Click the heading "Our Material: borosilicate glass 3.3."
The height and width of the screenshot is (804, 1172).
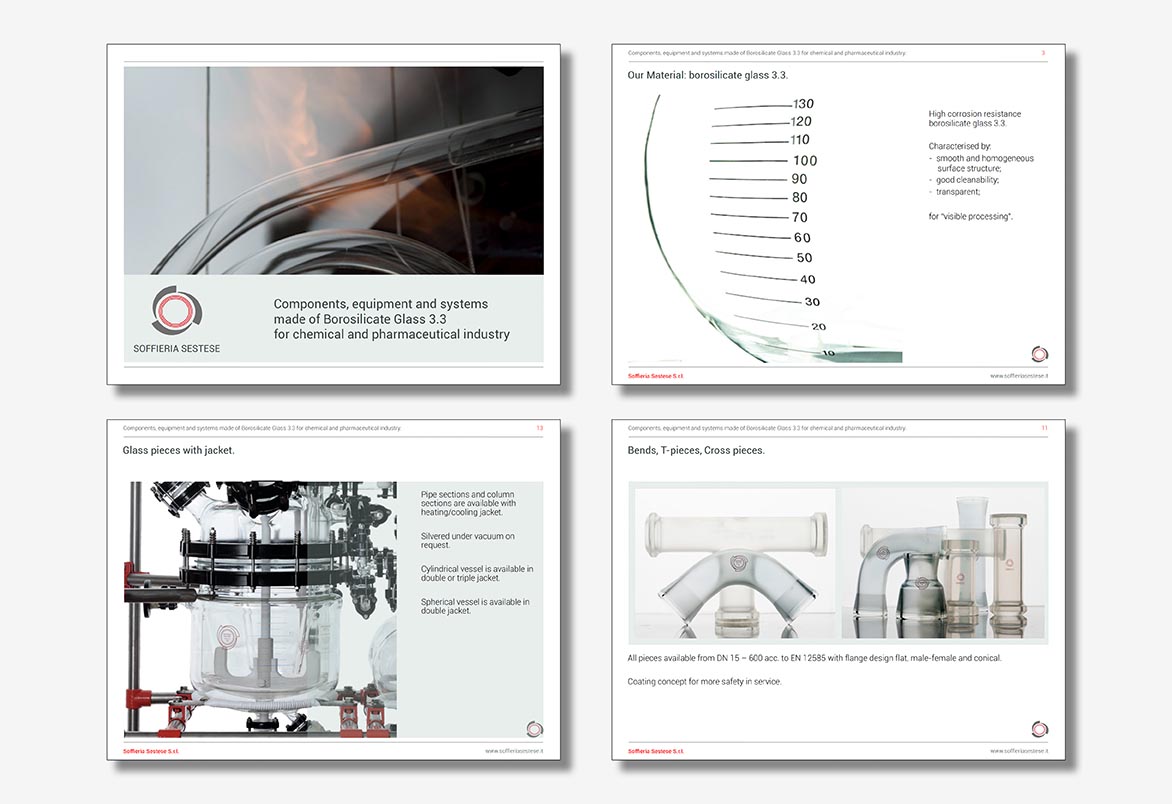pyautogui.click(x=708, y=75)
